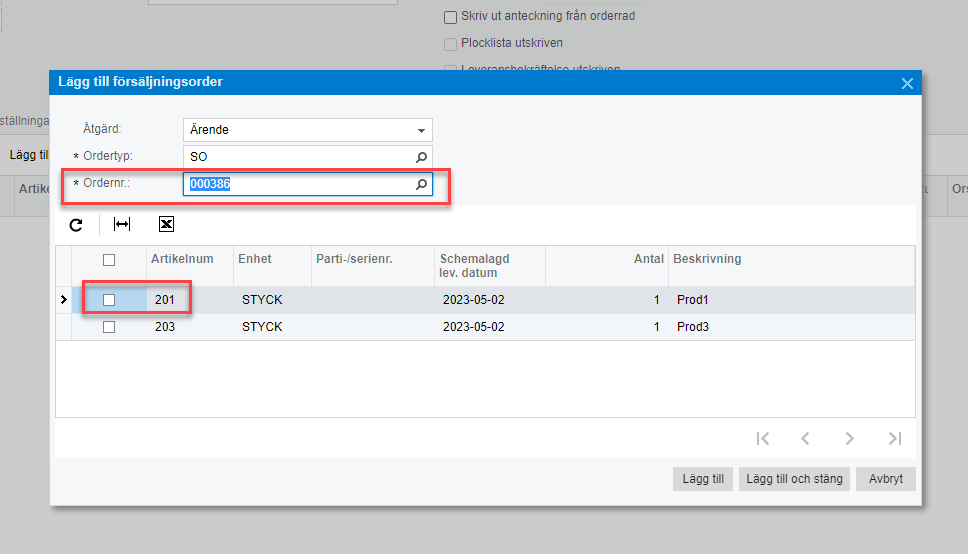Click the Parti-/serienr. column header
This screenshot has width=968, height=554.
click(373, 266)
